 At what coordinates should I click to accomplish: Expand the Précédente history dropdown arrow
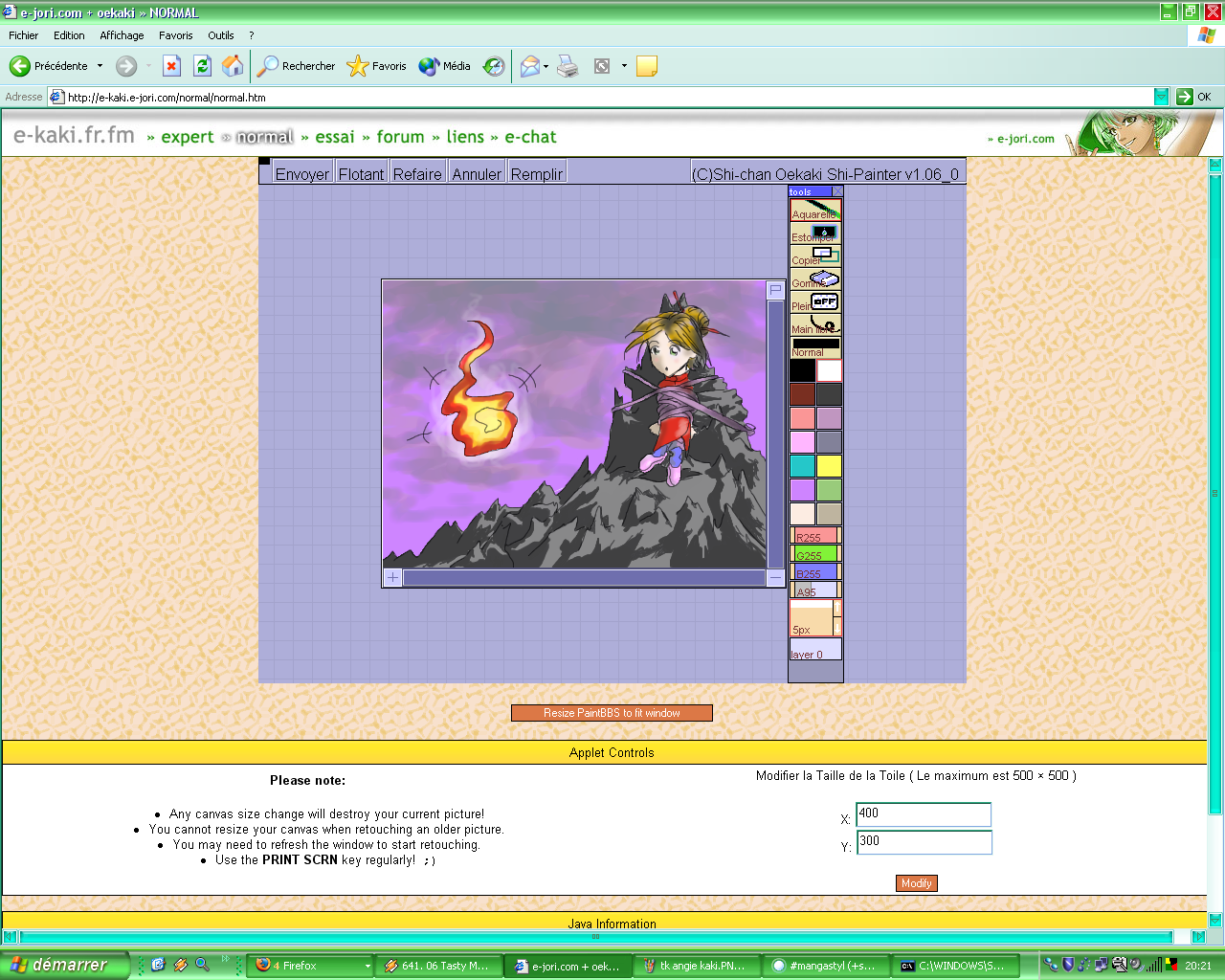click(x=100, y=66)
